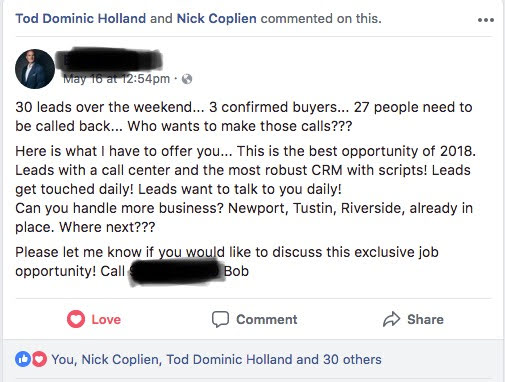The height and width of the screenshot is (382, 505).
Task: Click the poster's round profile picture
Action: tap(35, 69)
